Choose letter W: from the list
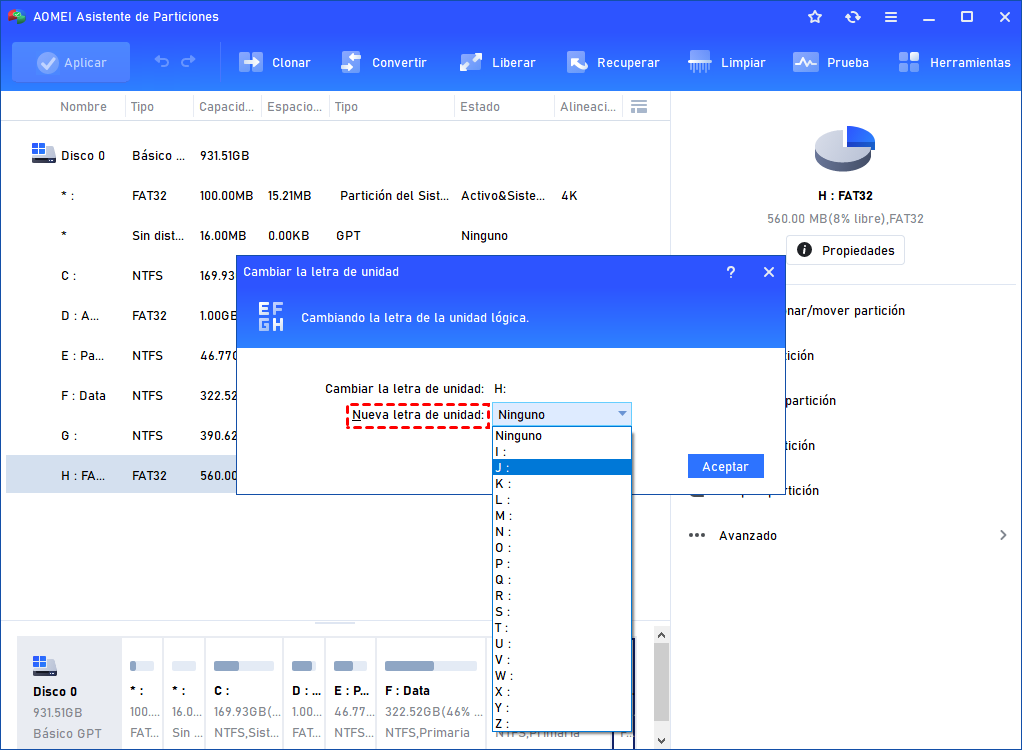The height and width of the screenshot is (750, 1022). [x=562, y=676]
